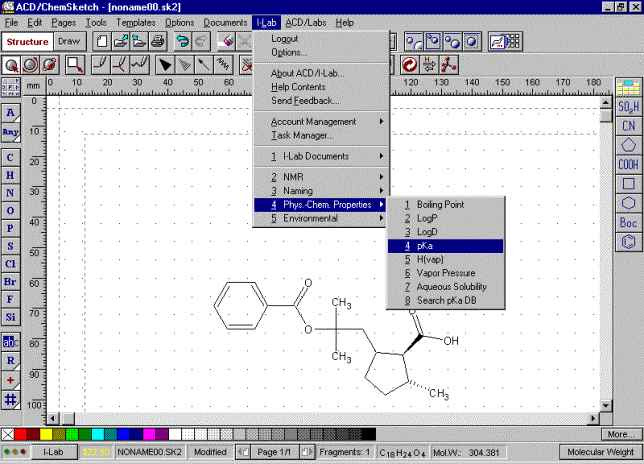Select the Bromine atom button
Screen dimensions: 644x464
[x=10, y=282]
